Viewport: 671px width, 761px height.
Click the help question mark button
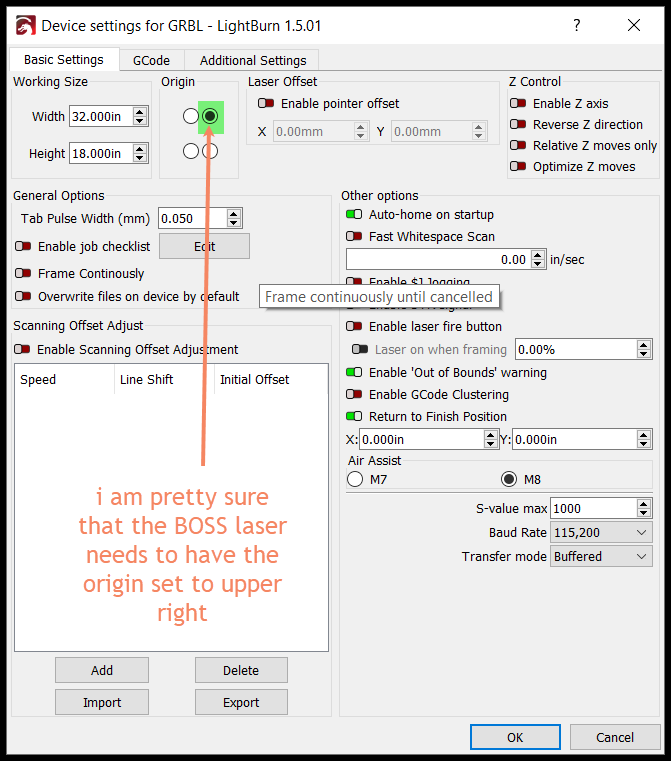coord(576,25)
